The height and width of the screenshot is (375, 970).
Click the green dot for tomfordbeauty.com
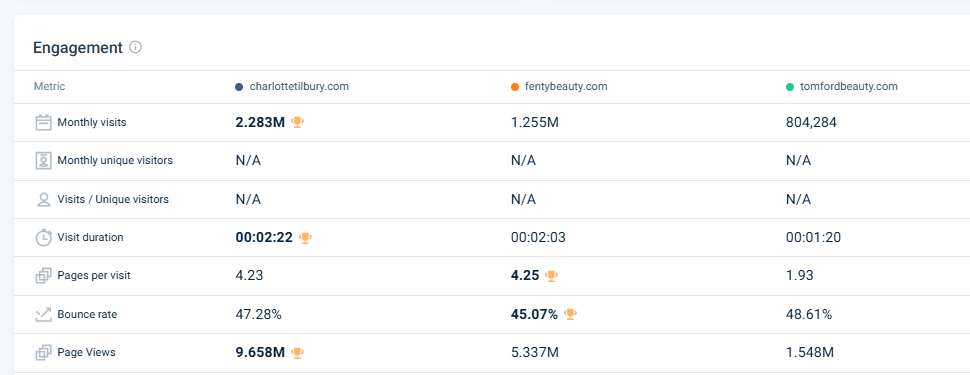point(789,87)
